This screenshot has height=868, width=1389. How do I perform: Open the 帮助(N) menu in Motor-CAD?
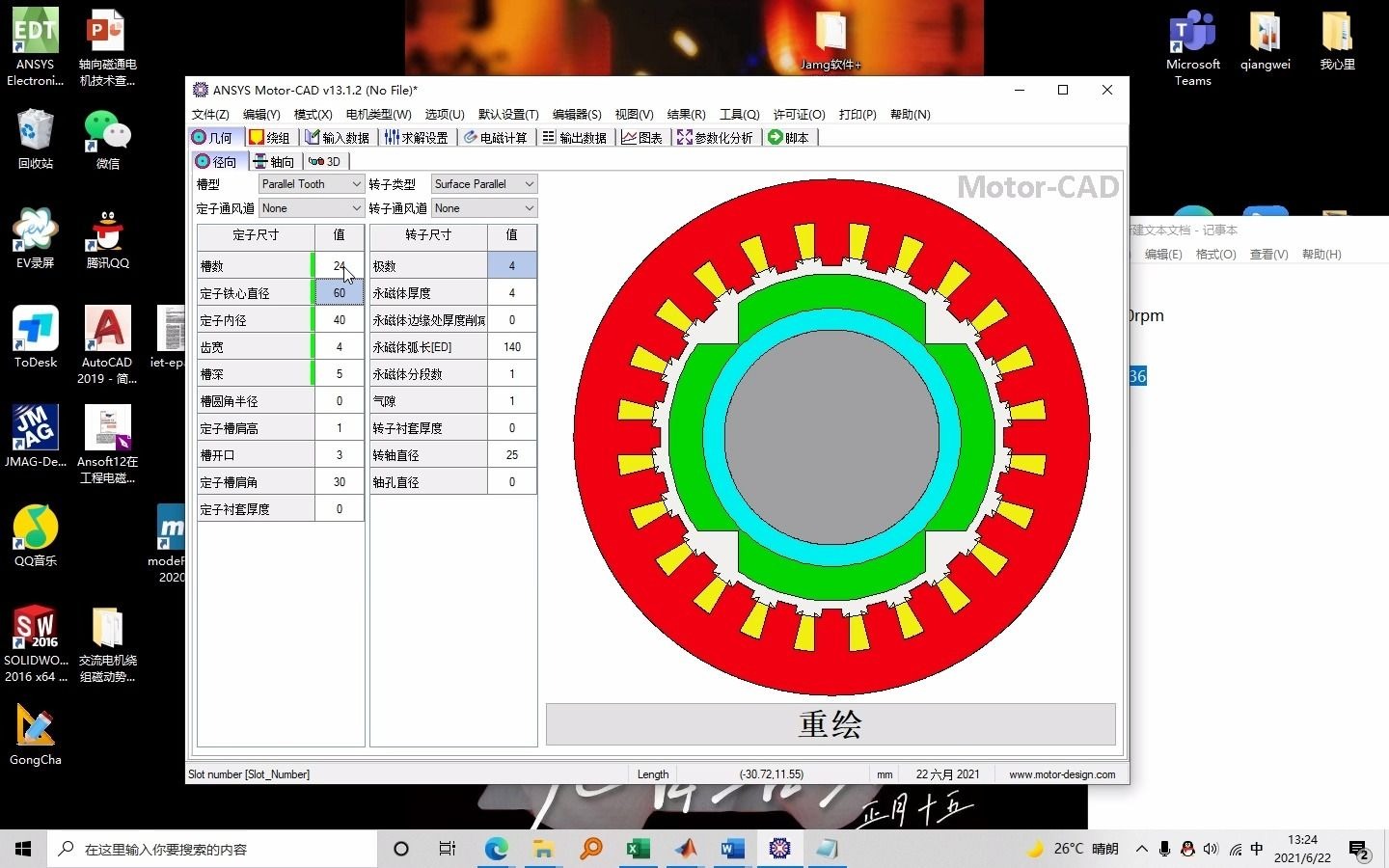[x=910, y=115]
